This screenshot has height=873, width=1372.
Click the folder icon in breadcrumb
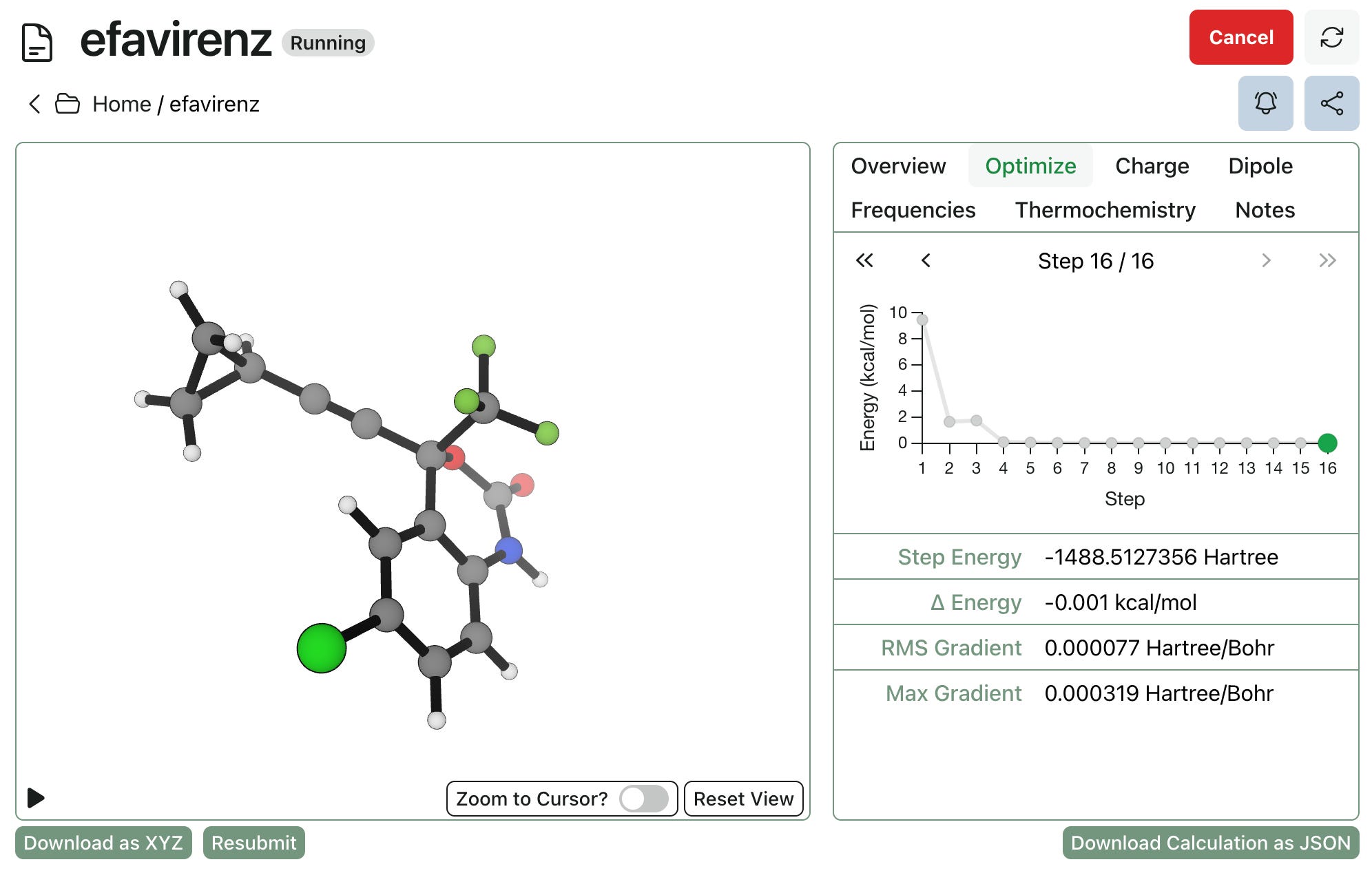pos(67,104)
